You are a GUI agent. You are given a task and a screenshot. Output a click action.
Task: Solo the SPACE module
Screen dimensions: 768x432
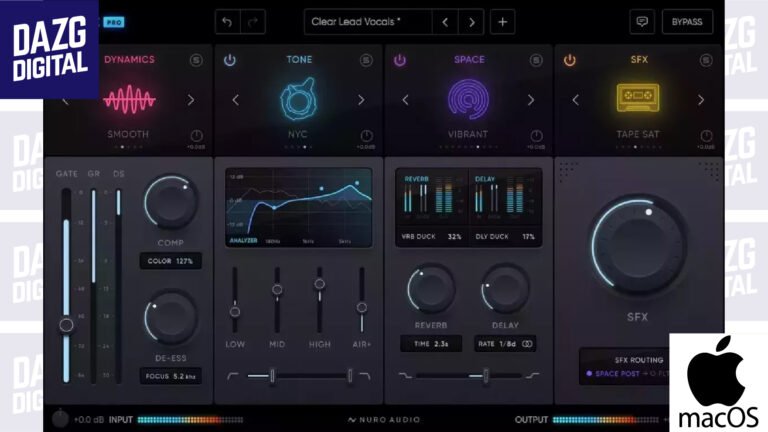pos(536,60)
